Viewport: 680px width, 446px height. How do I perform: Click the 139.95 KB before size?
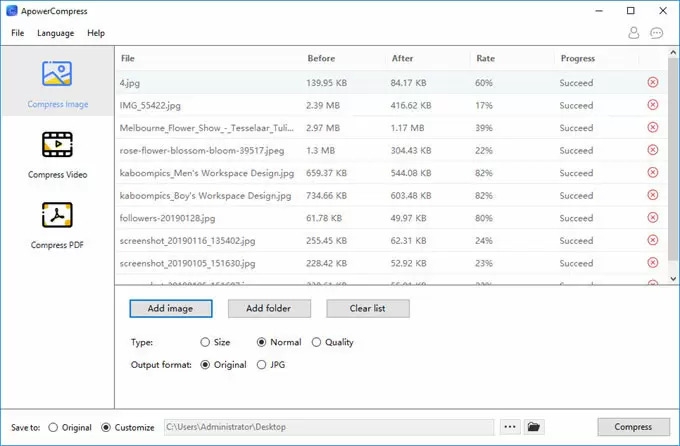pyautogui.click(x=327, y=83)
